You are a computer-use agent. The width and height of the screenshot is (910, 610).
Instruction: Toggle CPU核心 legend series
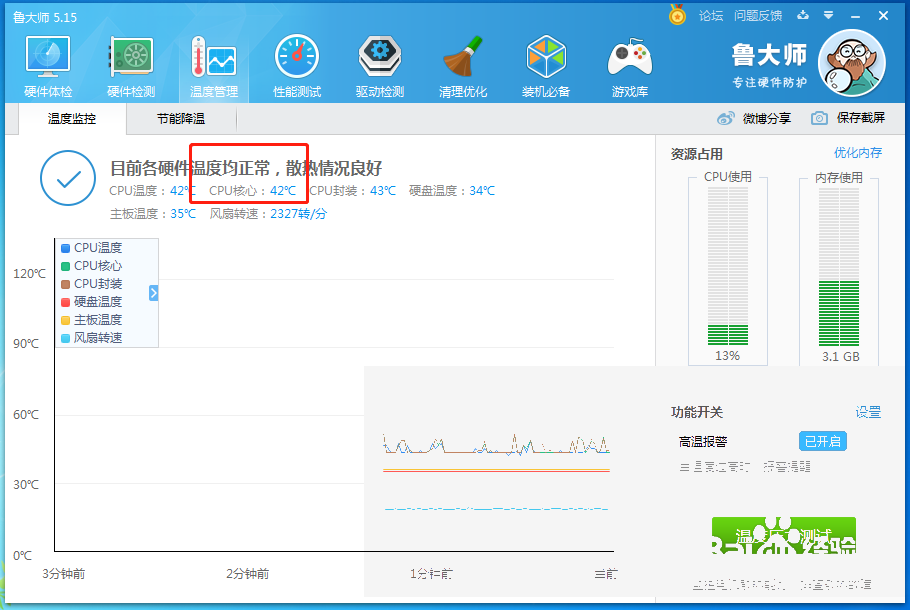click(92, 266)
